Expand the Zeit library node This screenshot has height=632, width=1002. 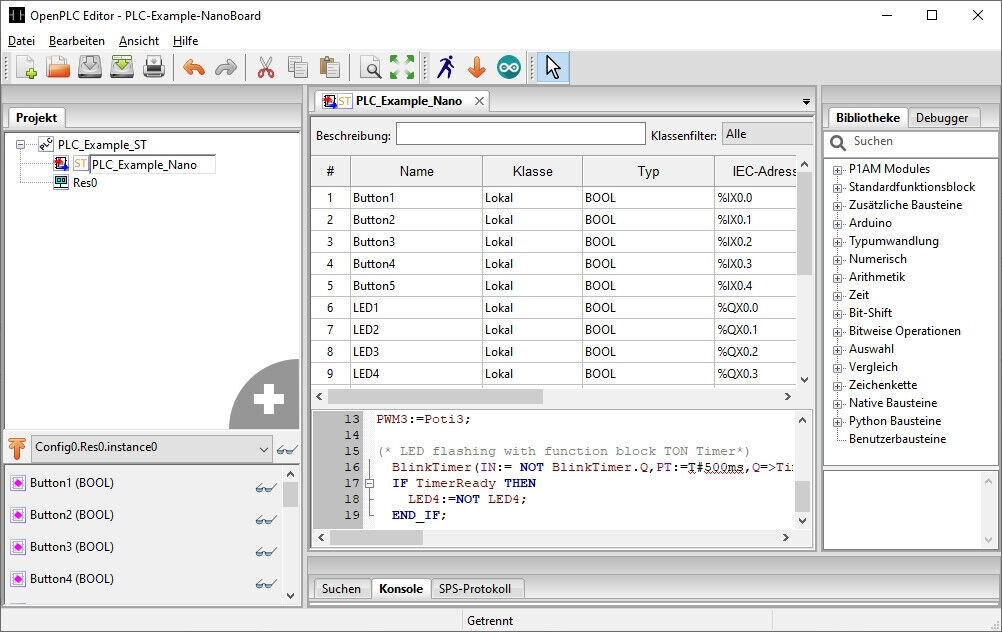point(837,296)
